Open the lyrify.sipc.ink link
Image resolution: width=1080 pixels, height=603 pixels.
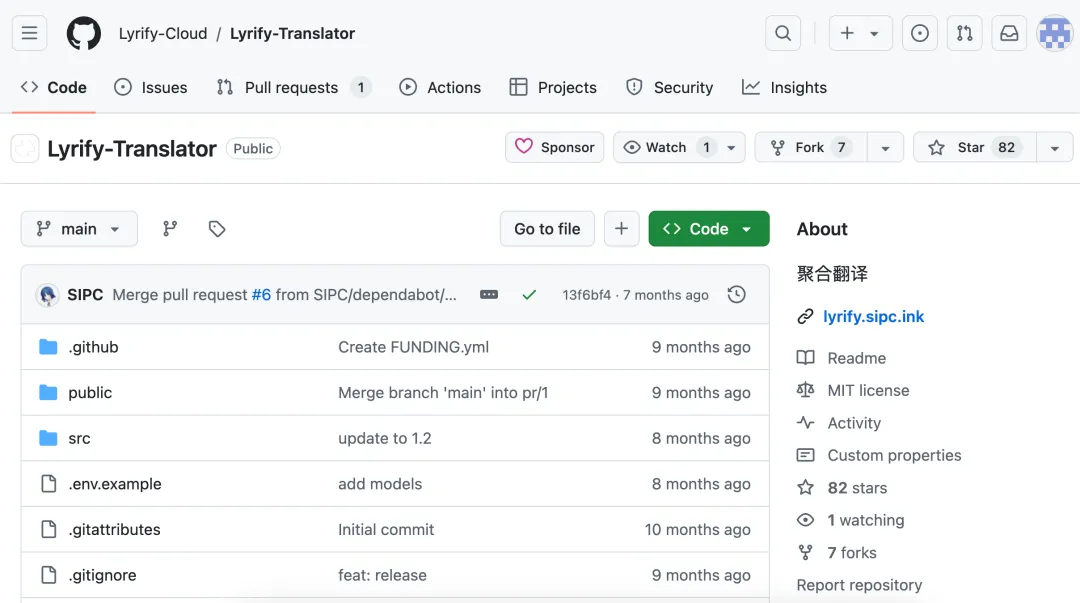(x=873, y=316)
